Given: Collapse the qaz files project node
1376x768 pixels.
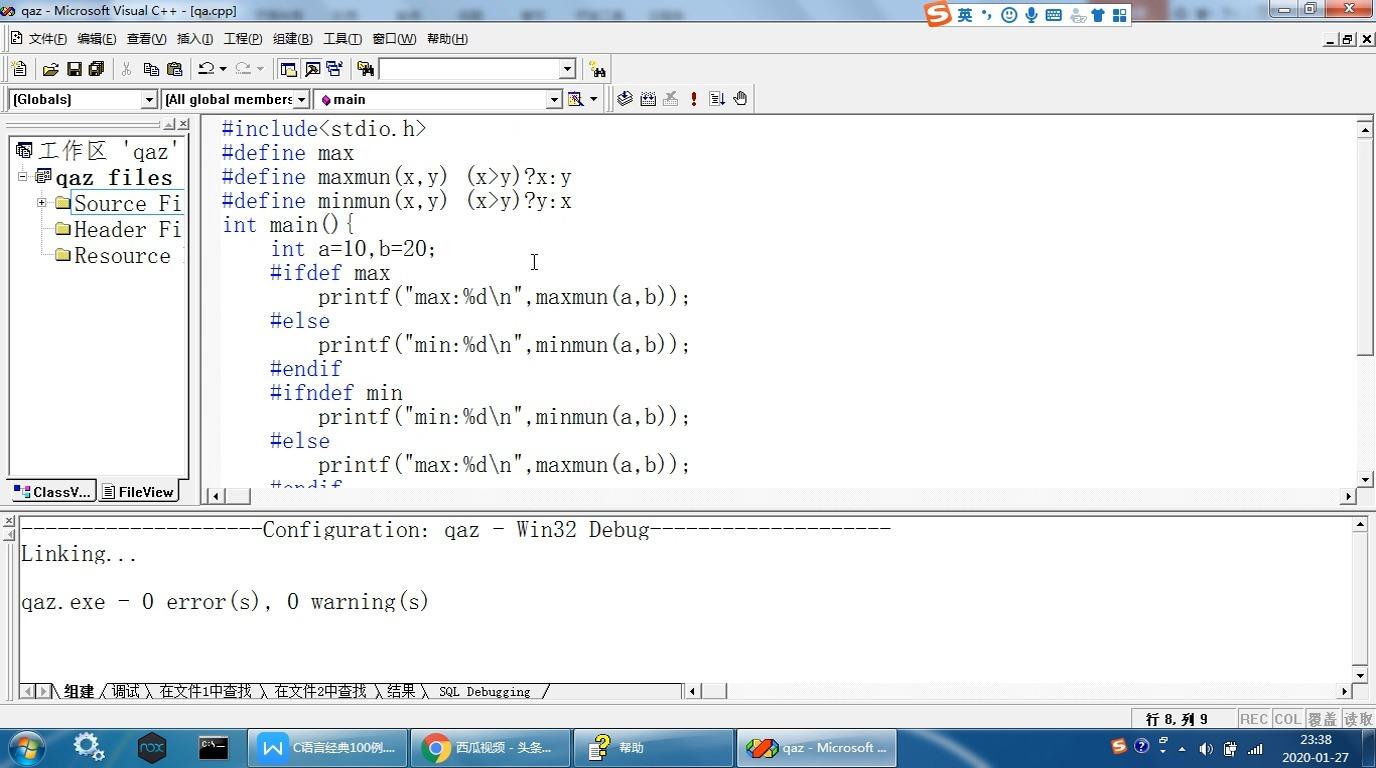Looking at the screenshot, I should coord(22,177).
